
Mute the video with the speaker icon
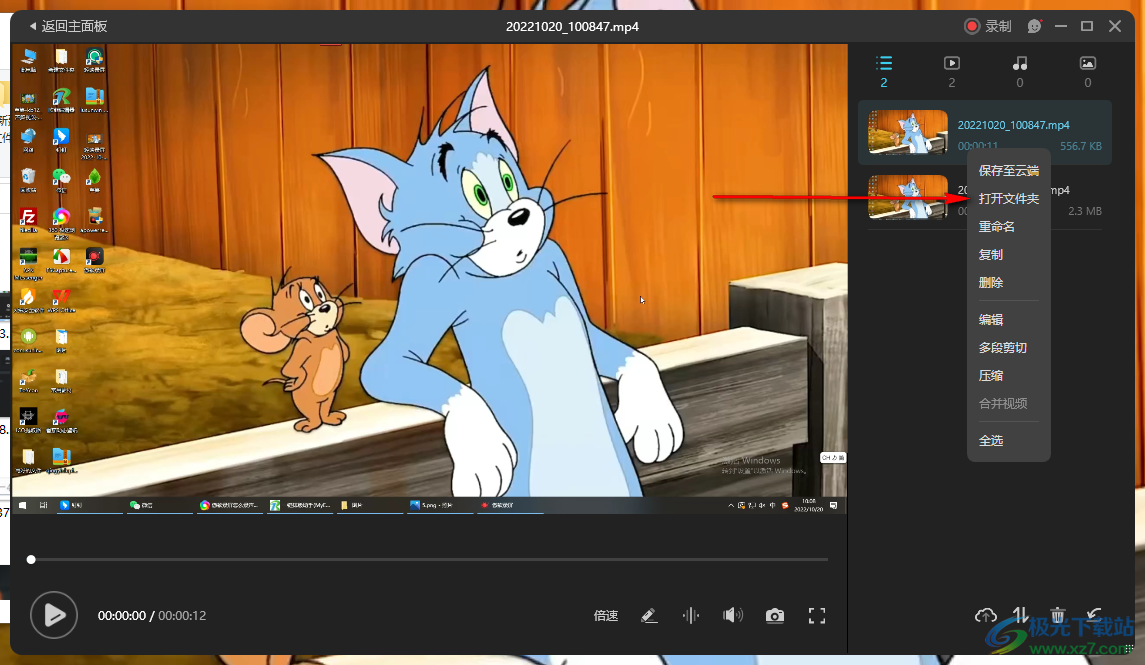point(732,616)
